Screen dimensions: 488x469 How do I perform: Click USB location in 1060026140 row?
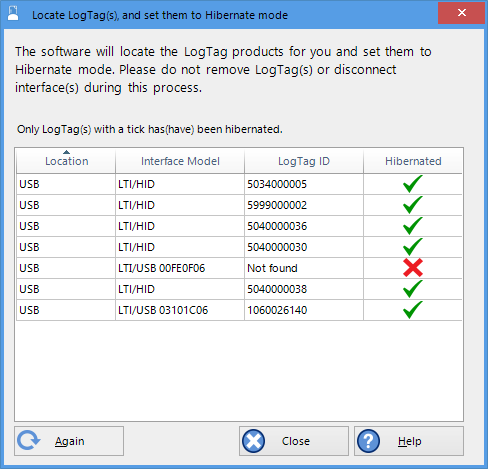click(x=66, y=310)
